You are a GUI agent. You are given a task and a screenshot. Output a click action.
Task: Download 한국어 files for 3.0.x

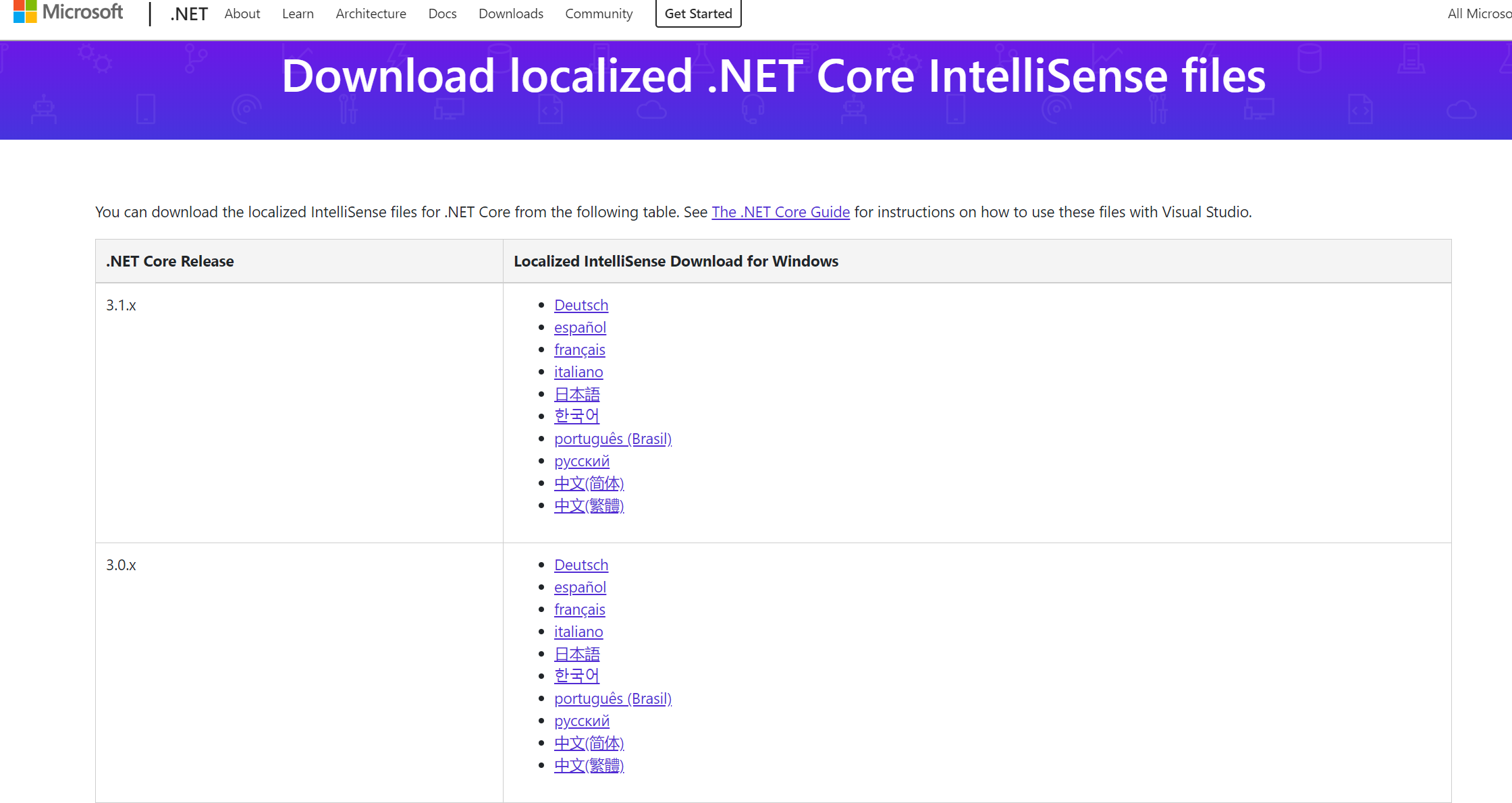(576, 675)
